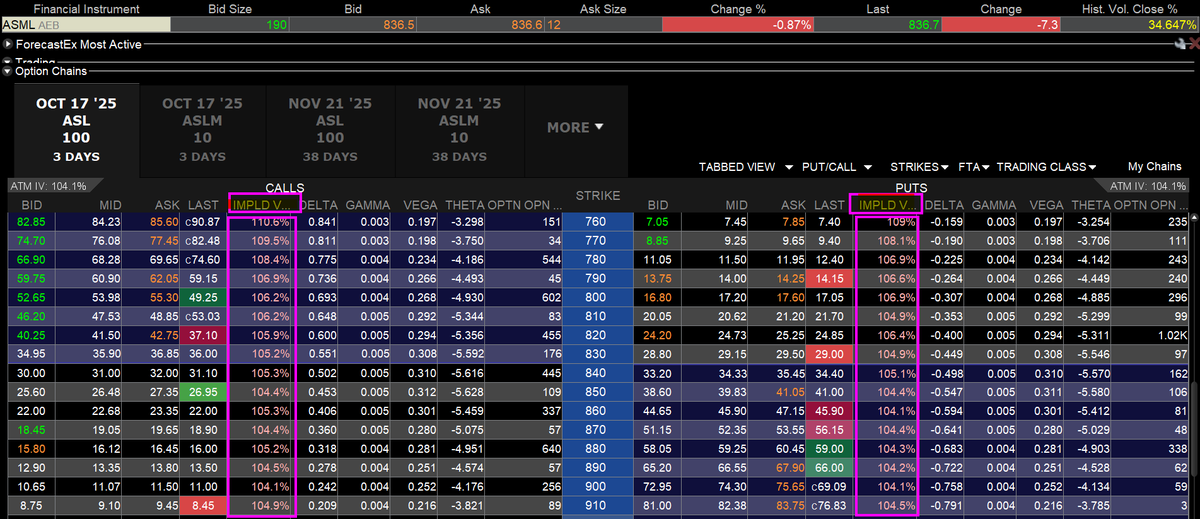Close the ForecastEx Most Active panel
The image size is (1200, 519).
(1192, 44)
